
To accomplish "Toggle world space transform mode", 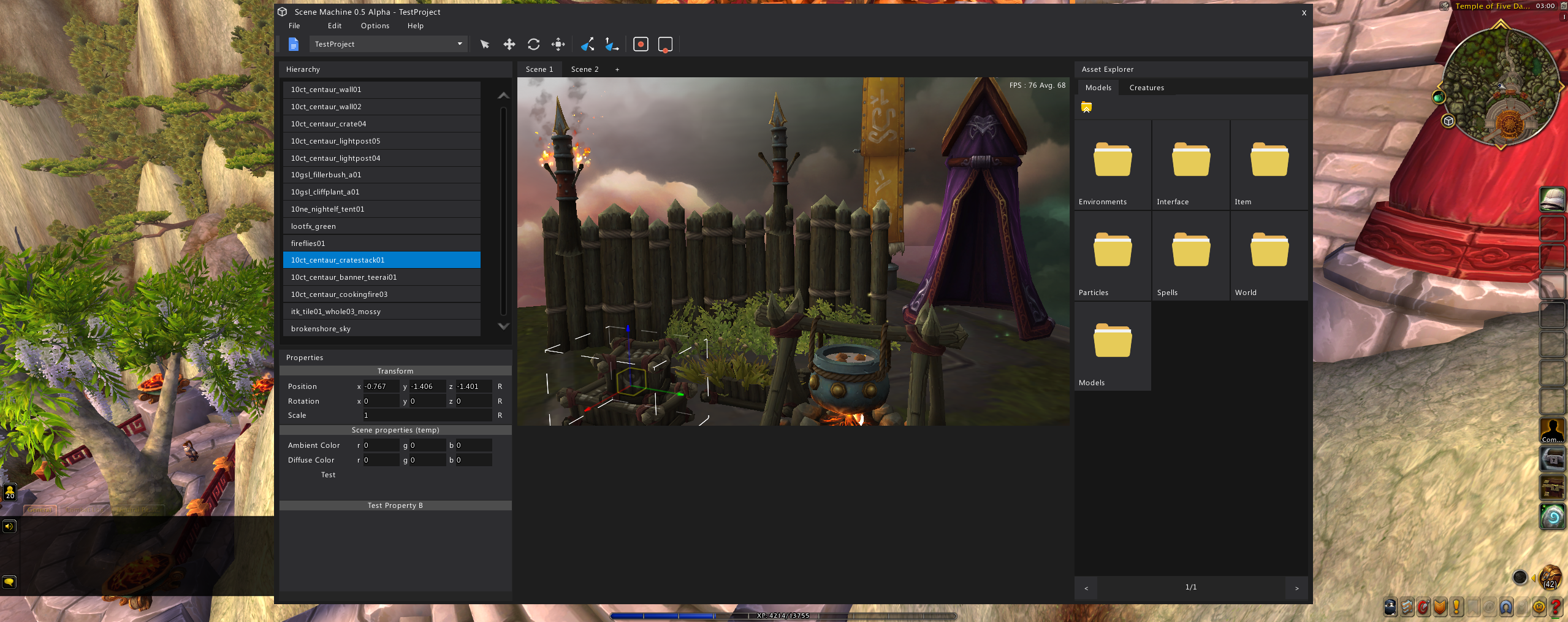I will point(611,44).
